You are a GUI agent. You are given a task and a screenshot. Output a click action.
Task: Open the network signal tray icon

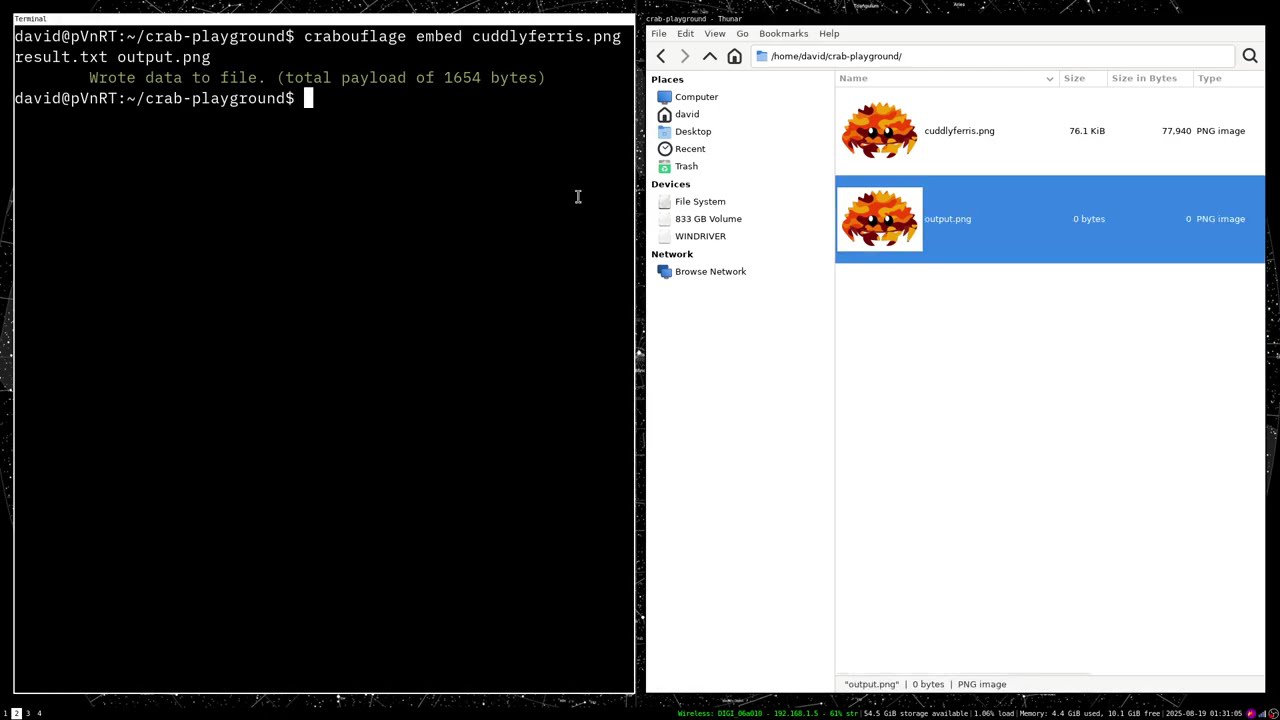[1262, 713]
